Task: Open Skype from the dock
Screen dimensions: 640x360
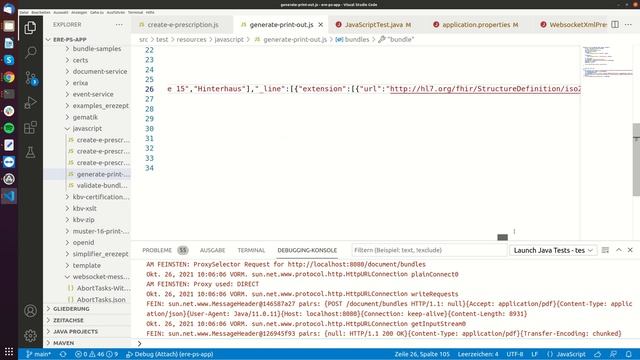Action: (9, 60)
